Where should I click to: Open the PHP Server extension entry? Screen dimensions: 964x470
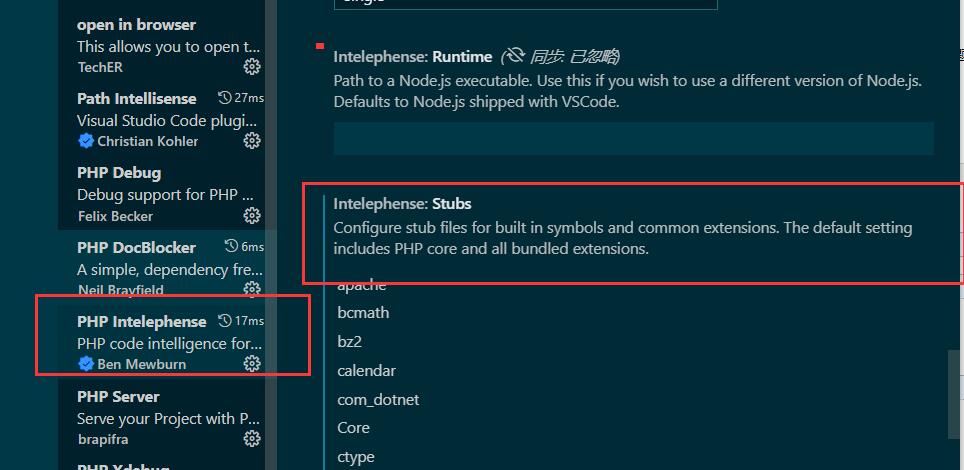(x=150, y=417)
